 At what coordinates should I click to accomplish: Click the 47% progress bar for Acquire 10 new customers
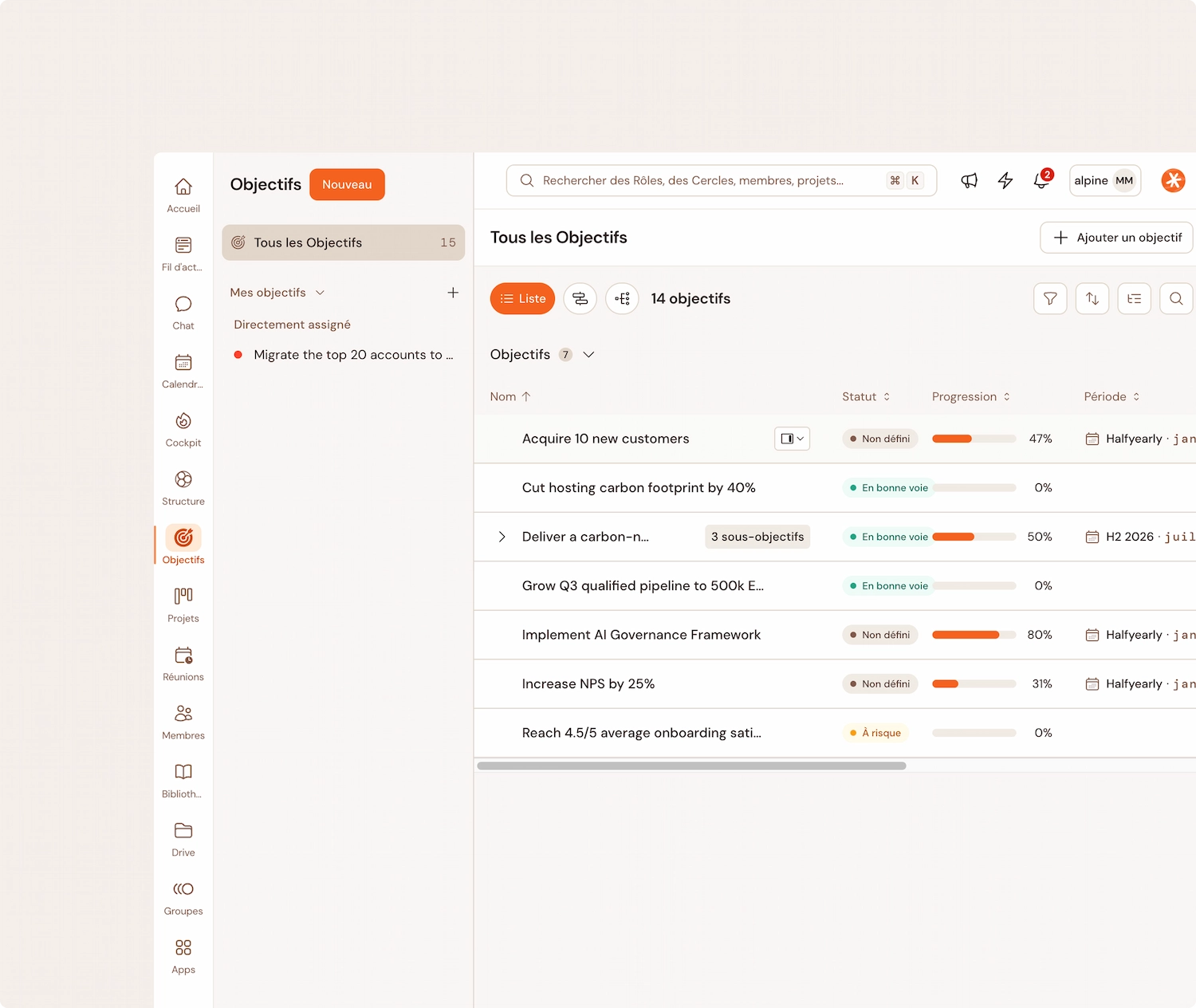974,439
